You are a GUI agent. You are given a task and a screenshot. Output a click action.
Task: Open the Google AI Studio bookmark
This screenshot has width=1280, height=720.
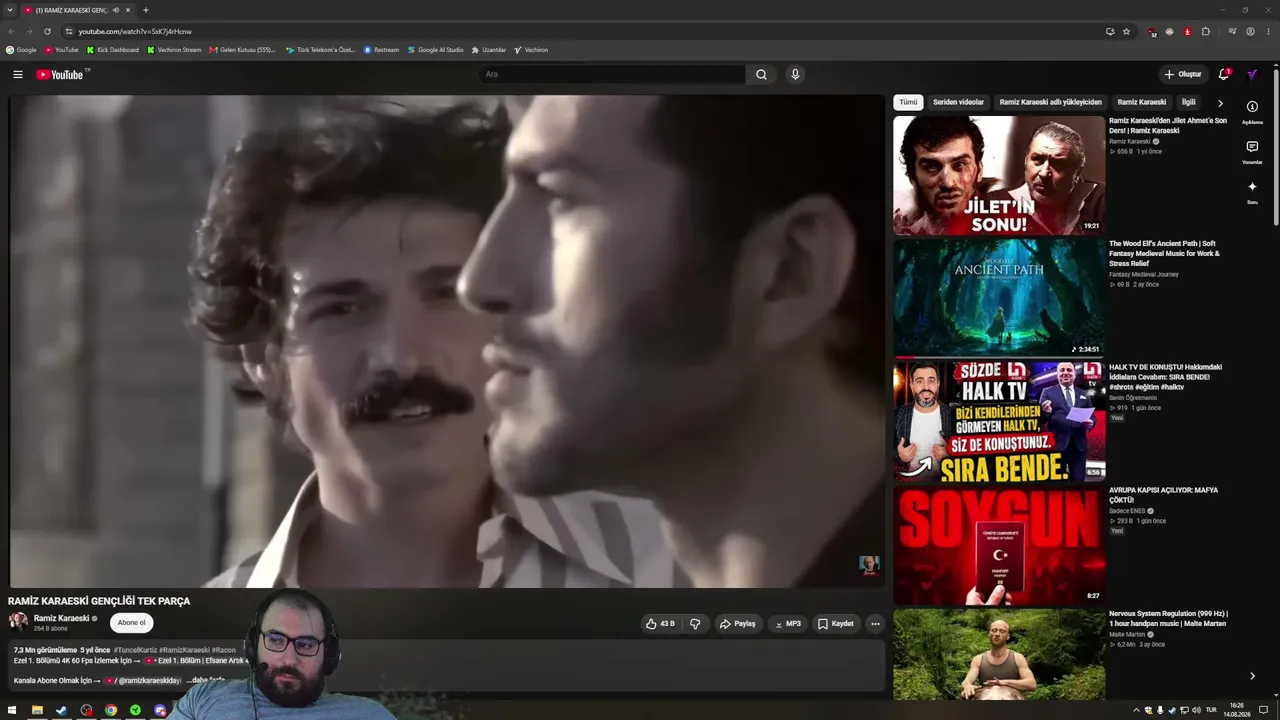(x=435, y=50)
